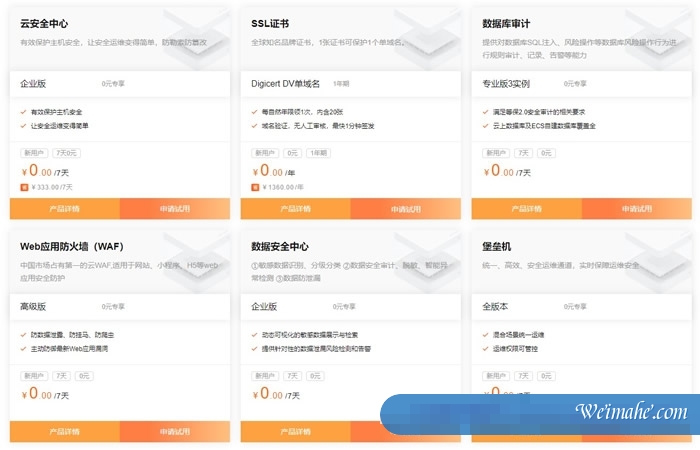Click the checkmark next to 混合场景统一运维
The height and width of the screenshot is (450, 700).
pos(486,334)
